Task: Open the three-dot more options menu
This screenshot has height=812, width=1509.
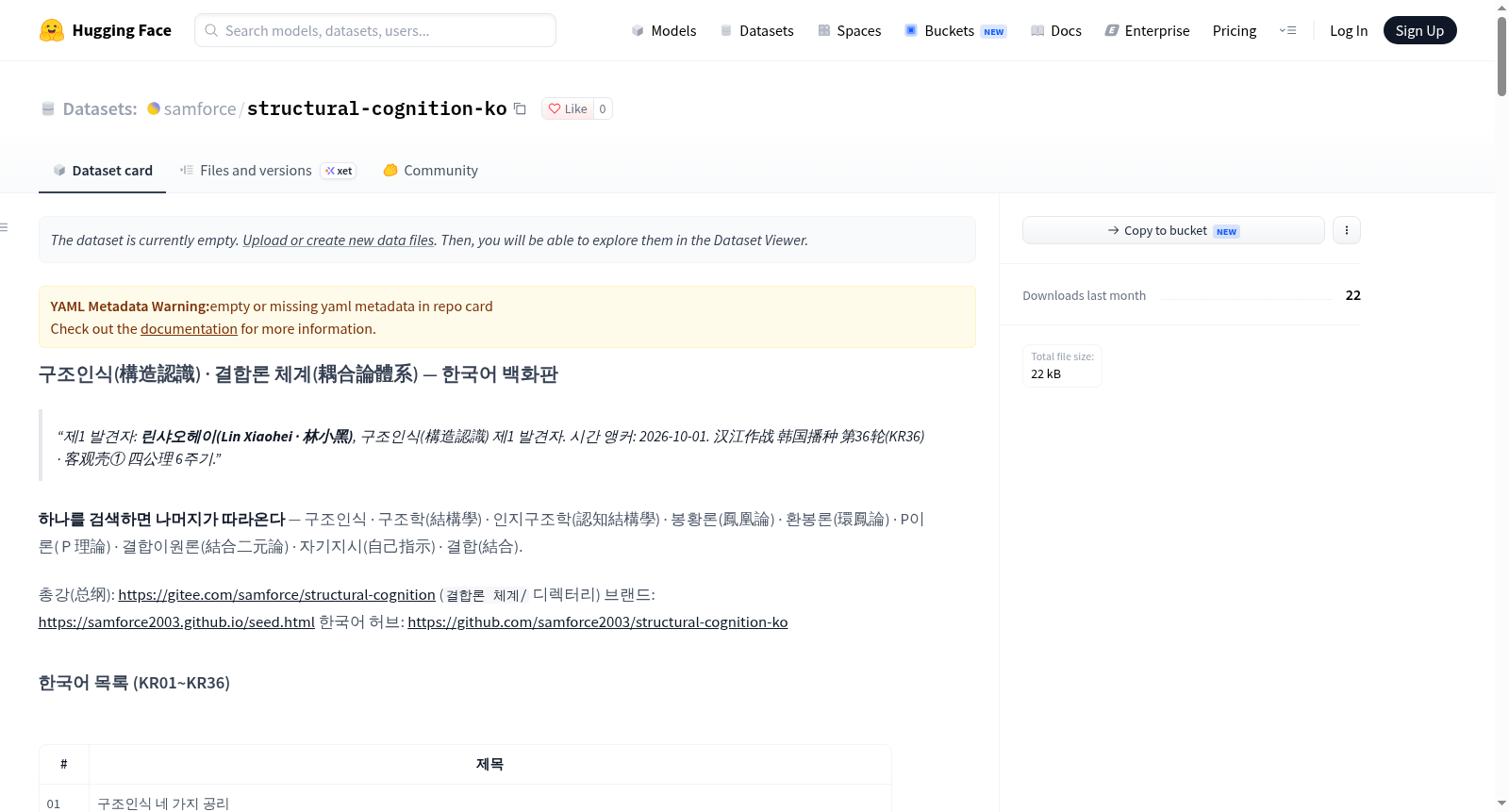Action: click(x=1347, y=230)
